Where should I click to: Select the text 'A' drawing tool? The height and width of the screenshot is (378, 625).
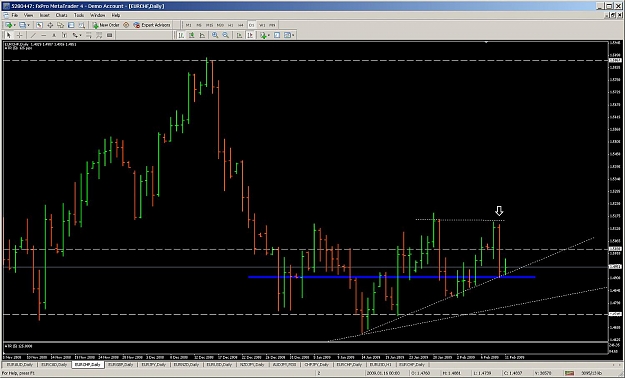[x=54, y=35]
